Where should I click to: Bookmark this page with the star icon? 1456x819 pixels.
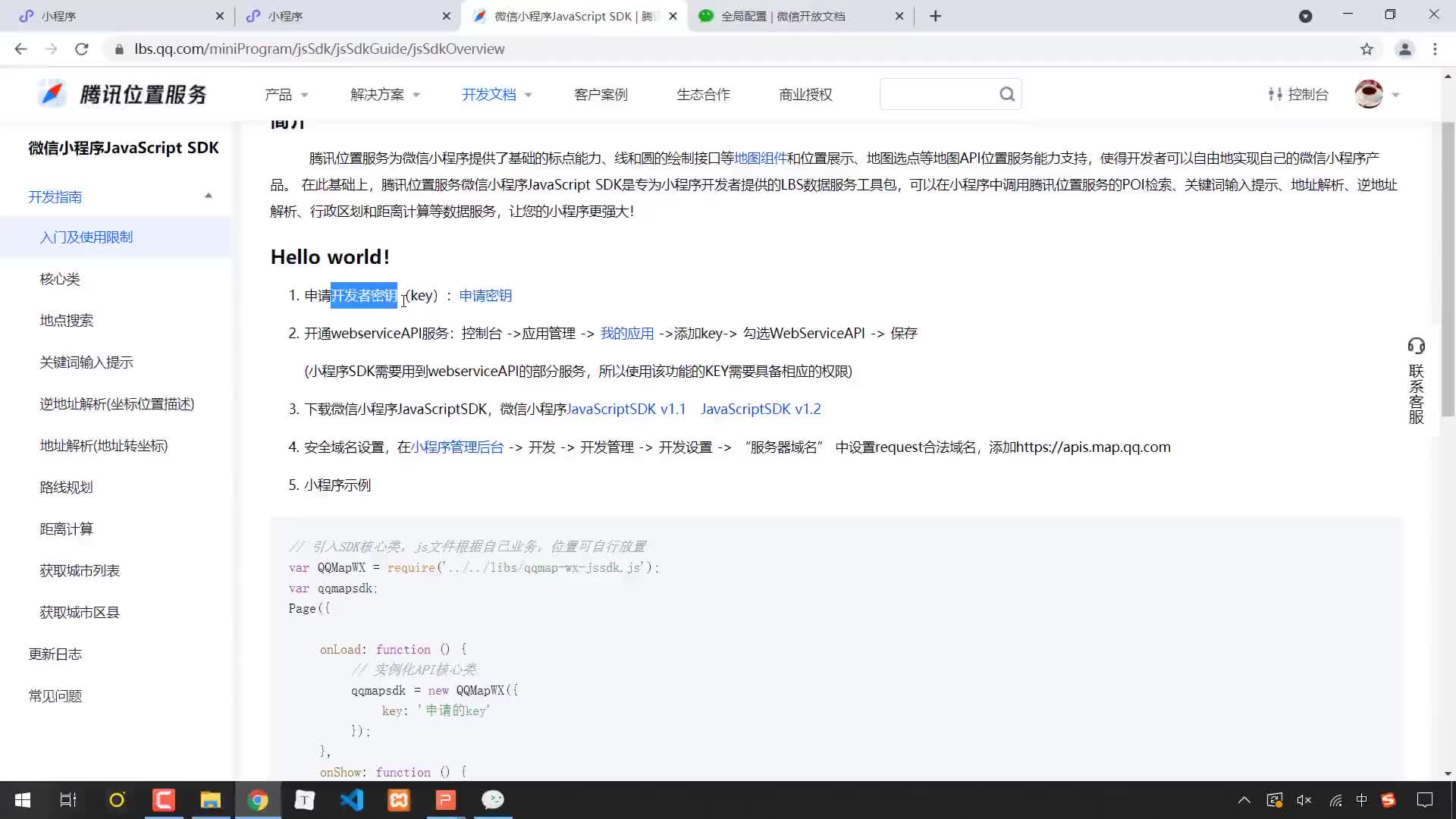click(x=1367, y=49)
